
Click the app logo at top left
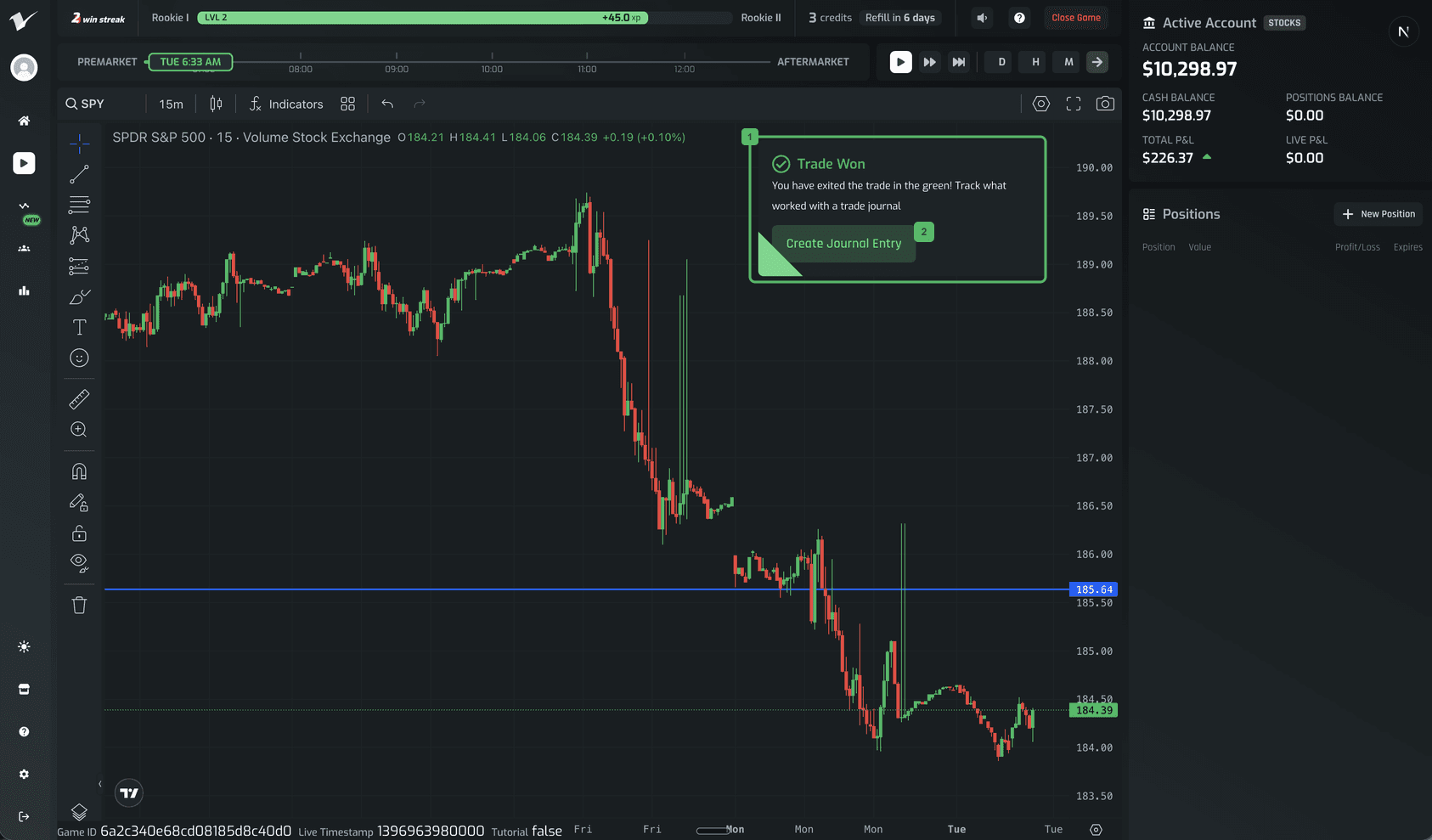point(24,20)
